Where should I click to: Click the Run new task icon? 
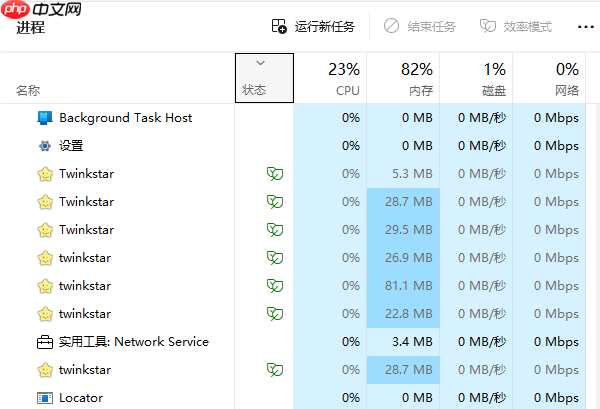280,26
